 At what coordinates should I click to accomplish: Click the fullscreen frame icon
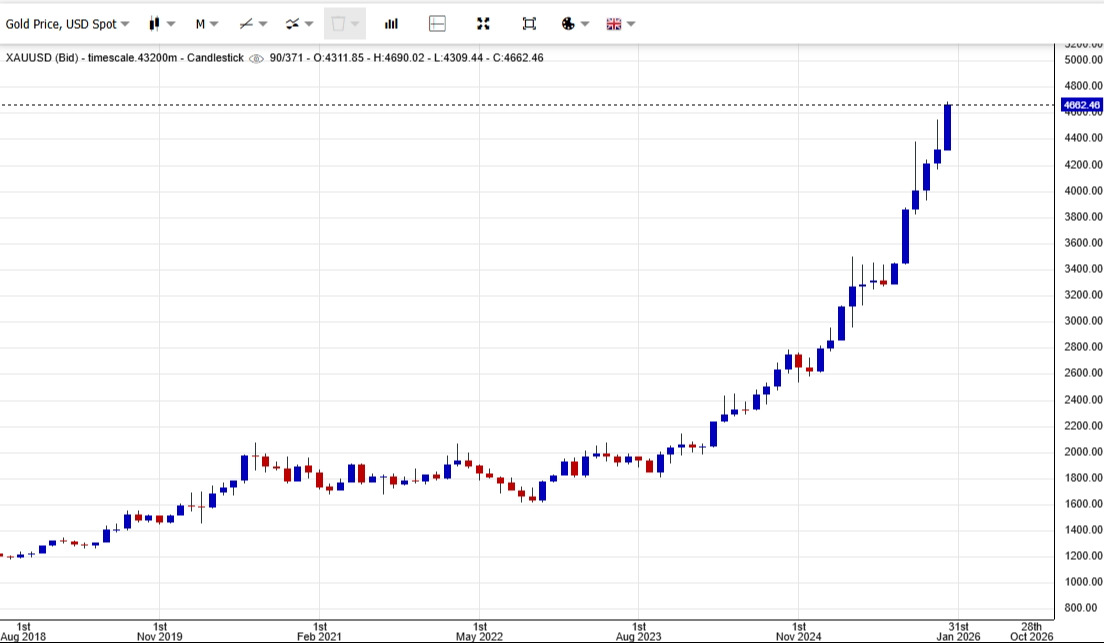click(529, 23)
